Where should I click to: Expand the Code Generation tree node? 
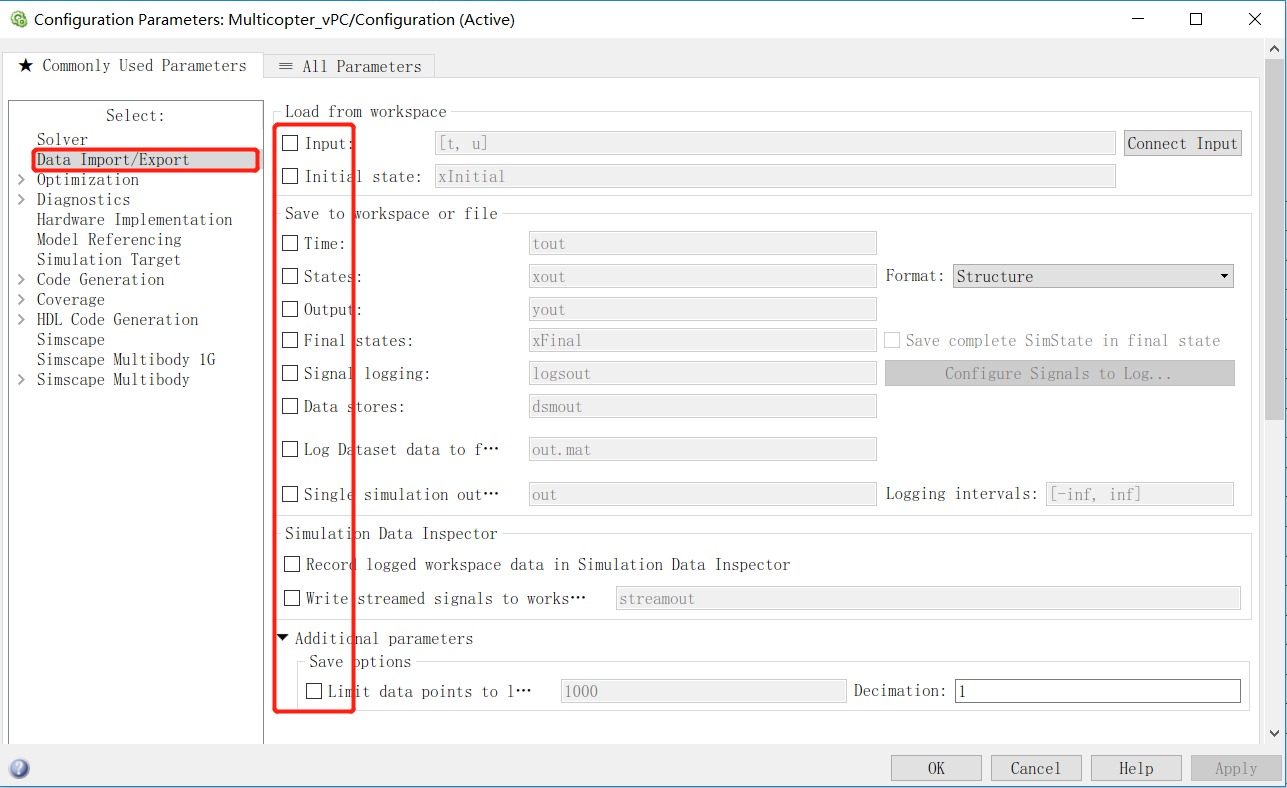pyautogui.click(x=21, y=280)
